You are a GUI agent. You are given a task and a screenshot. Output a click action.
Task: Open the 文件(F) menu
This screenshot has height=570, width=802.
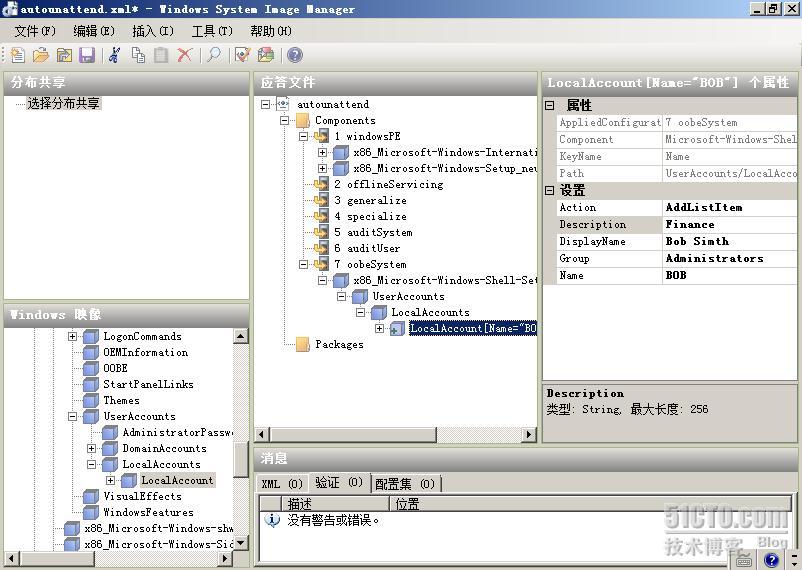tap(35, 31)
